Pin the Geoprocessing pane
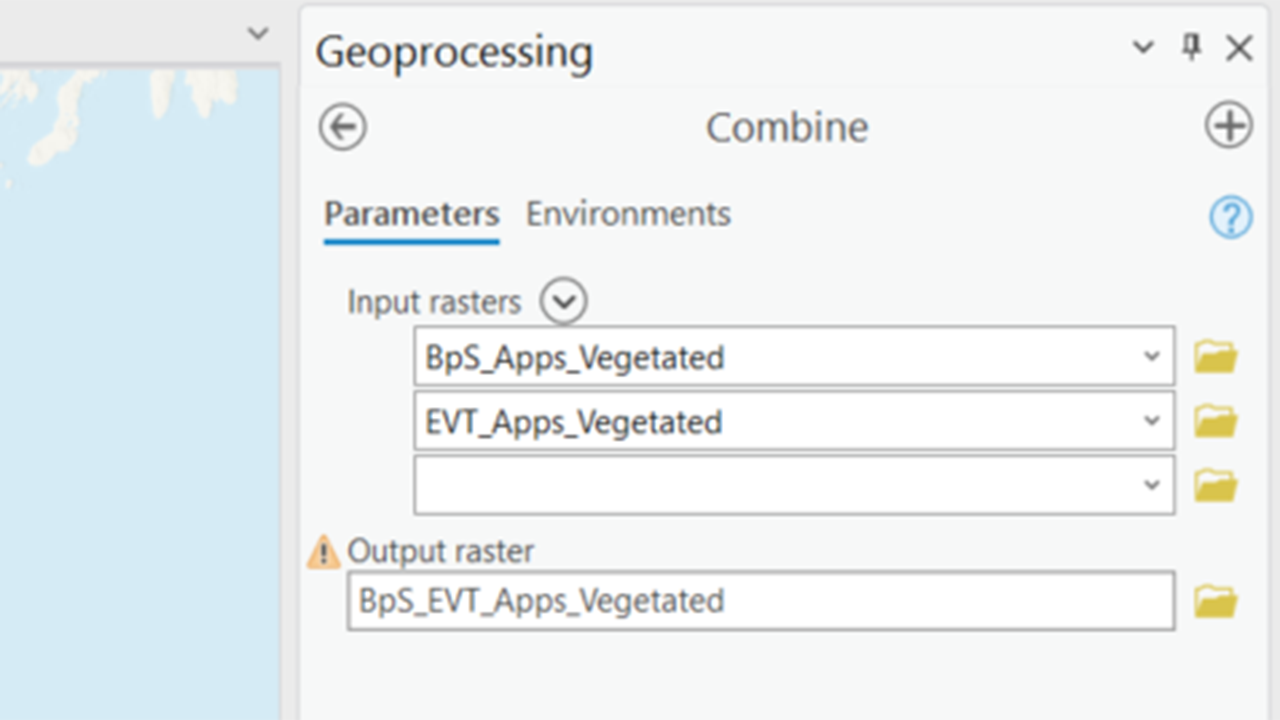 pyautogui.click(x=1191, y=47)
